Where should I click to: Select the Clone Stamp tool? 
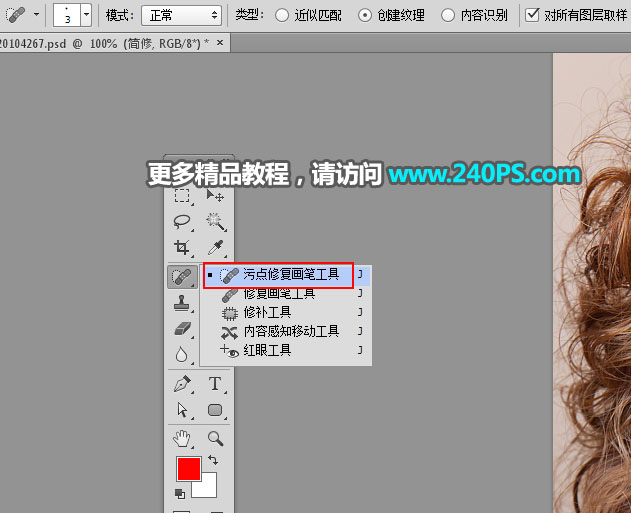click(182, 303)
